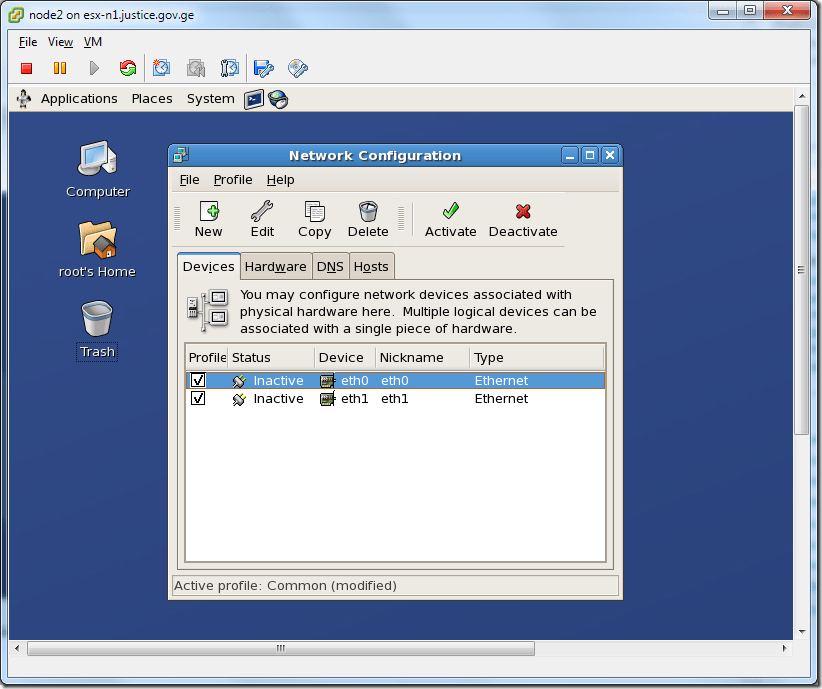Switch to the DNS tab
Viewport: 822px width, 689px height.
click(x=330, y=266)
